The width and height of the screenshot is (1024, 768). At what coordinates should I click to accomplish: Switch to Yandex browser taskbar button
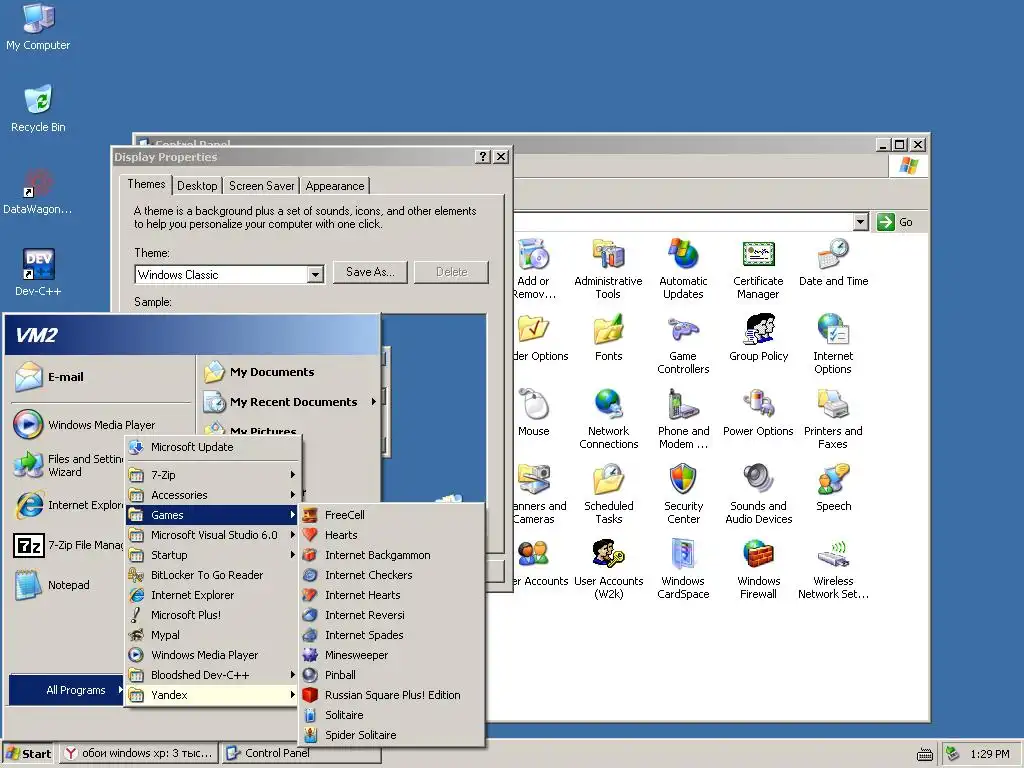click(139, 754)
